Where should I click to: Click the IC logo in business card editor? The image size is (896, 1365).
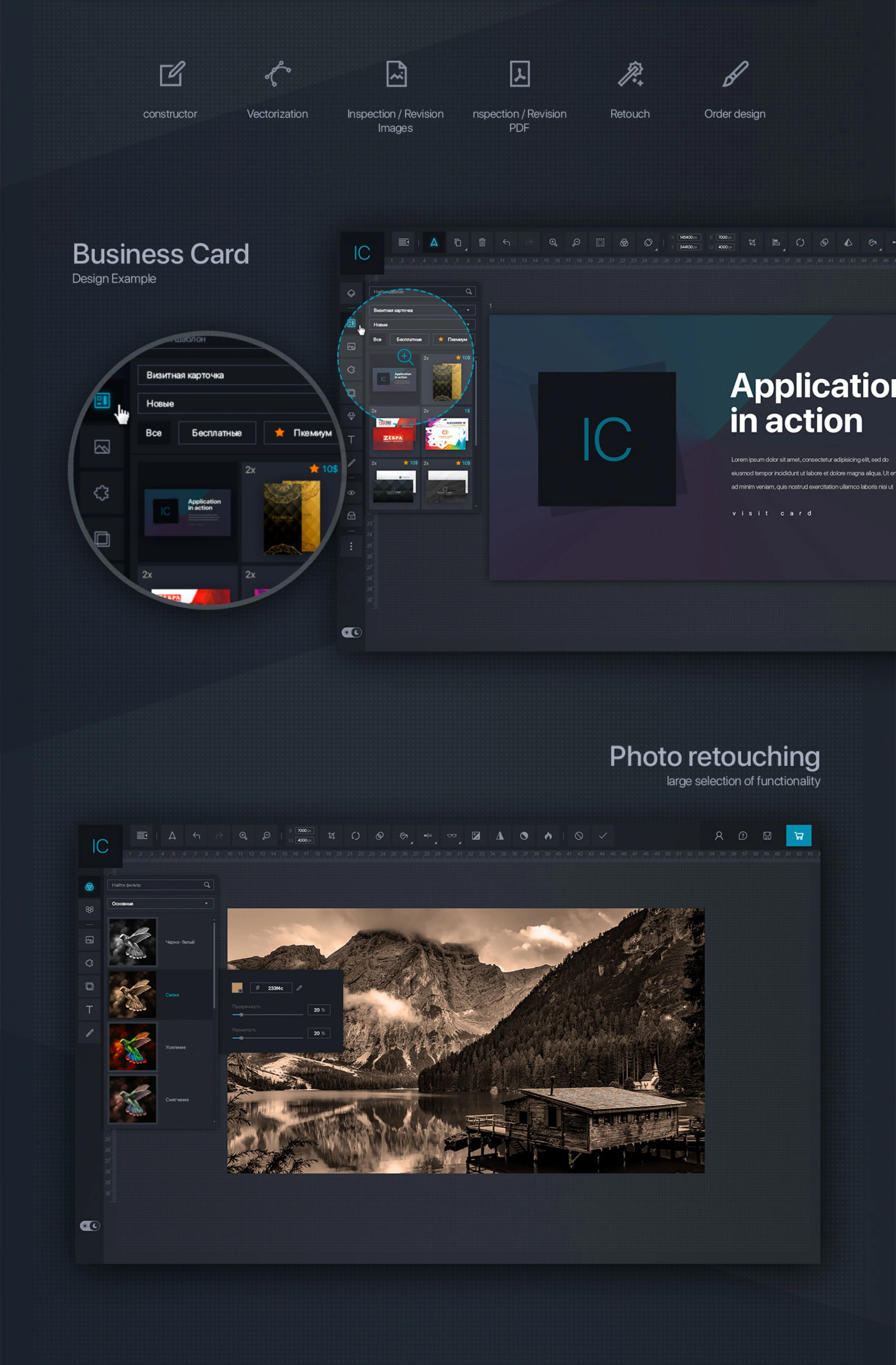[362, 253]
